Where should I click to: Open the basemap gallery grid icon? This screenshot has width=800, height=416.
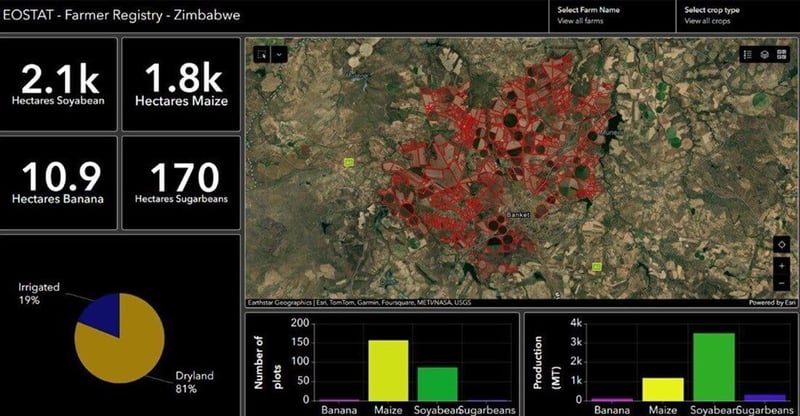coord(780,54)
